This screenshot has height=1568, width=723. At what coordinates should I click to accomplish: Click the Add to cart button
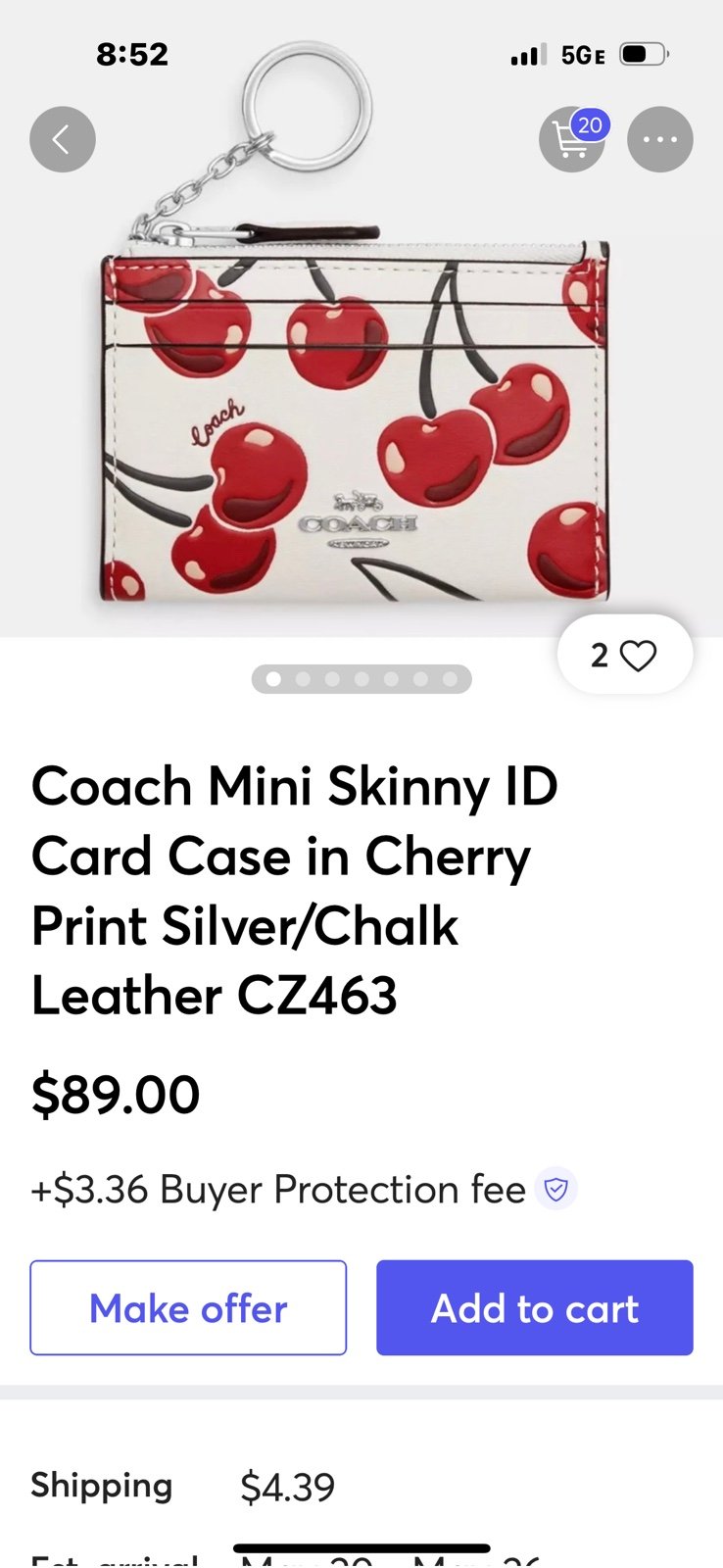[535, 1307]
